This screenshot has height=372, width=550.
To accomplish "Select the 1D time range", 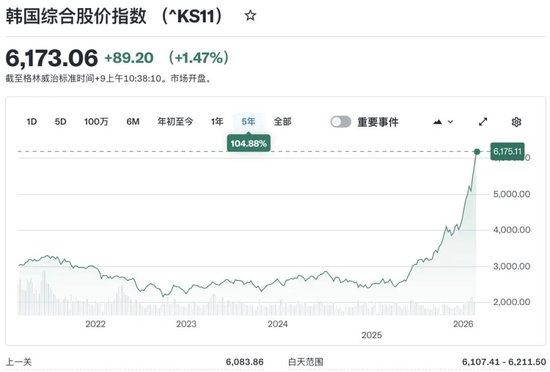I will coord(32,122).
